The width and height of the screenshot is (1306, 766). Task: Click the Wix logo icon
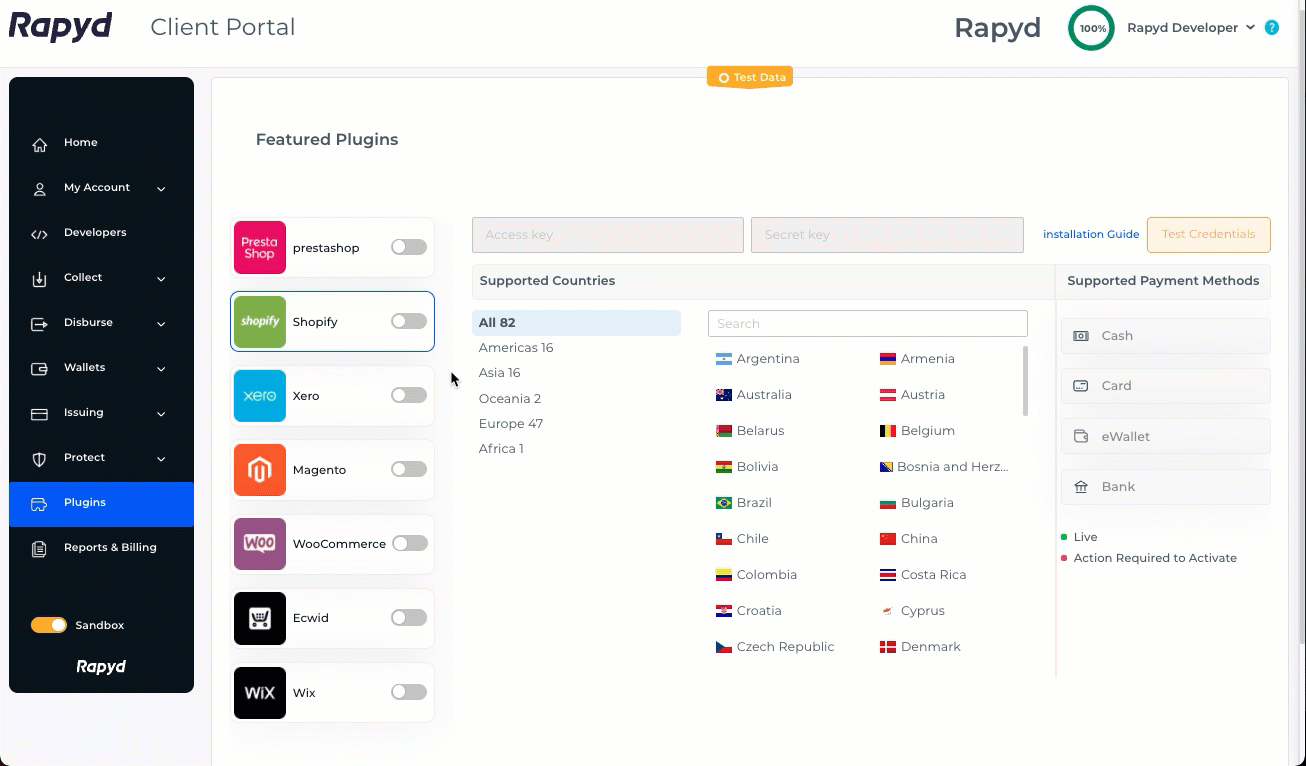pos(260,692)
